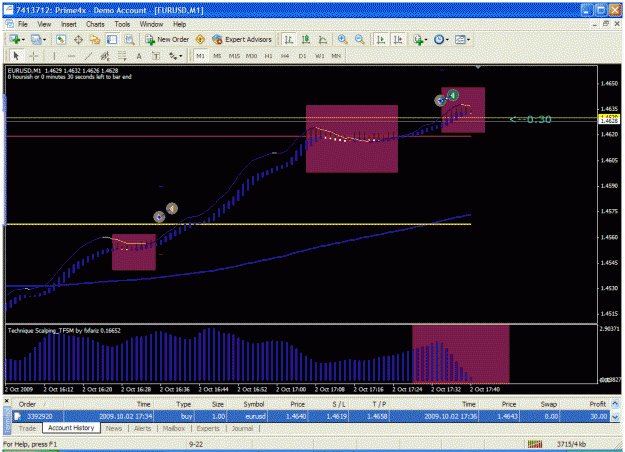Open the New Chart icon
The image size is (625, 452).
coord(15,39)
